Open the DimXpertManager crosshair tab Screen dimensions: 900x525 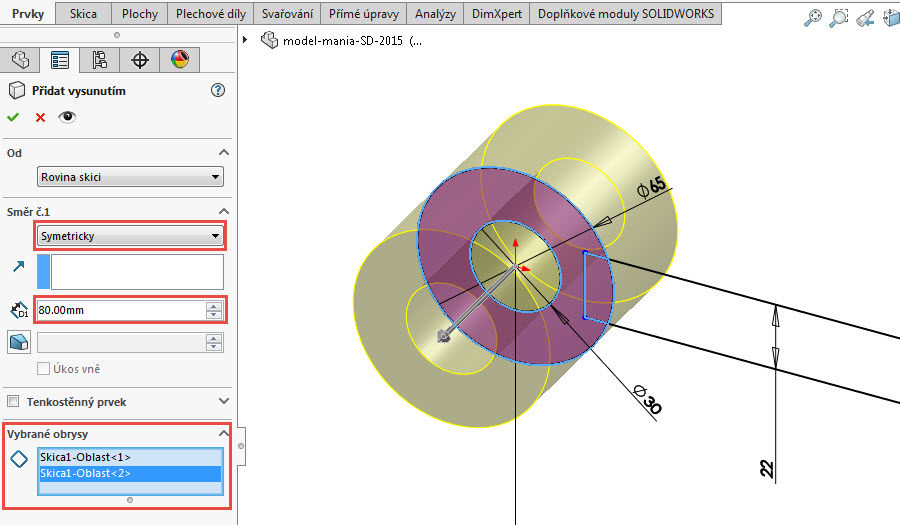[140, 60]
